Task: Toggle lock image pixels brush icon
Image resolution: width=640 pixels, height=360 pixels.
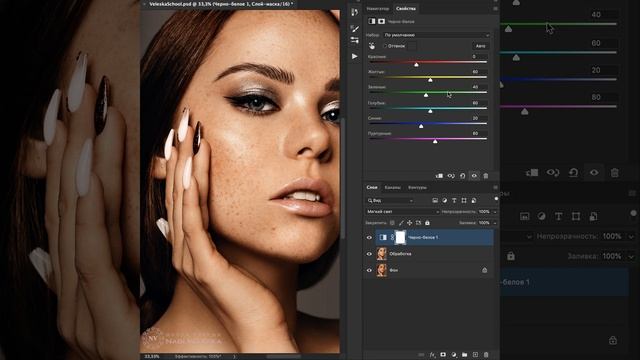Action: 401,223
